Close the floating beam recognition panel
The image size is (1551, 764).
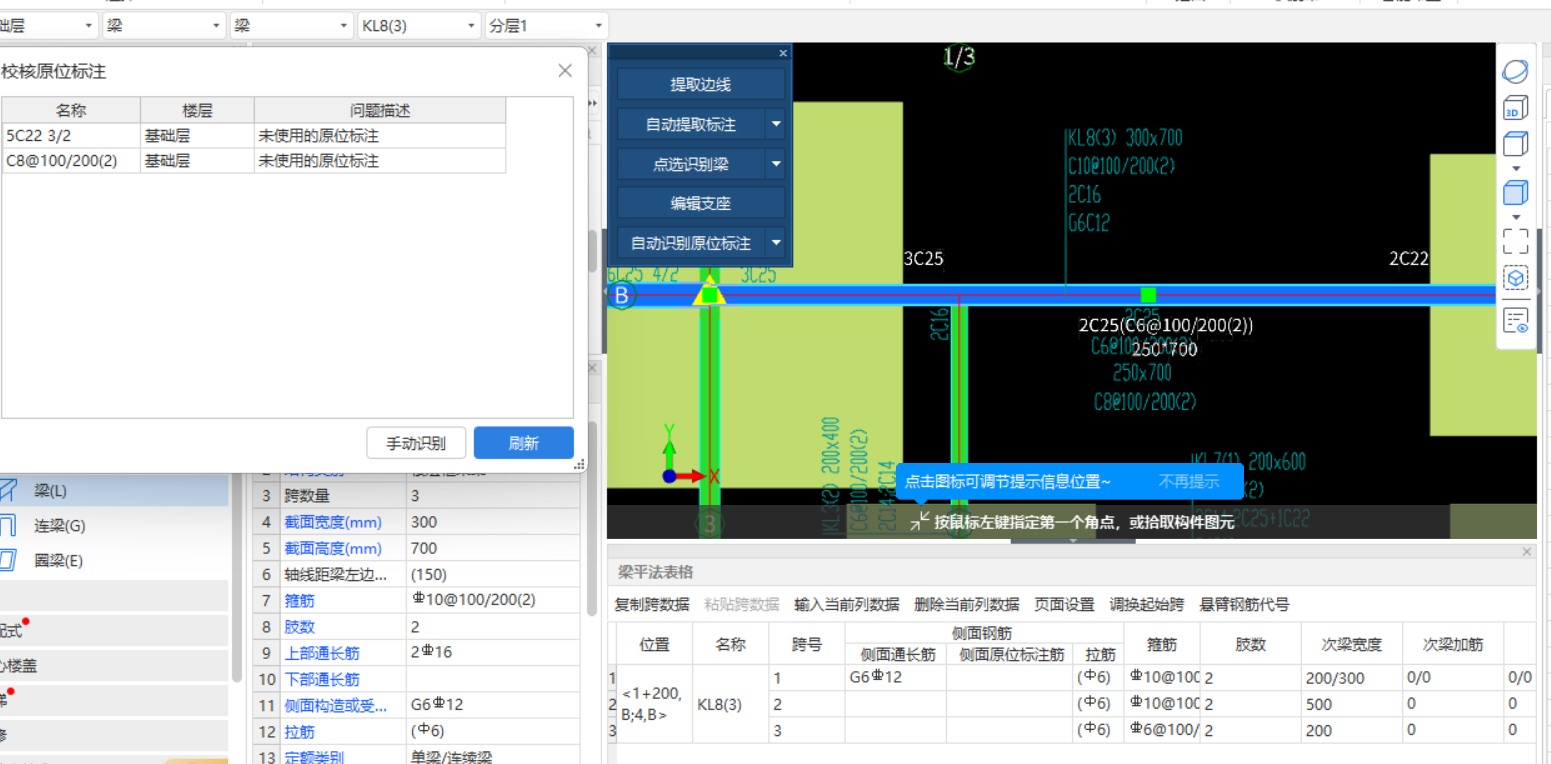coord(783,53)
